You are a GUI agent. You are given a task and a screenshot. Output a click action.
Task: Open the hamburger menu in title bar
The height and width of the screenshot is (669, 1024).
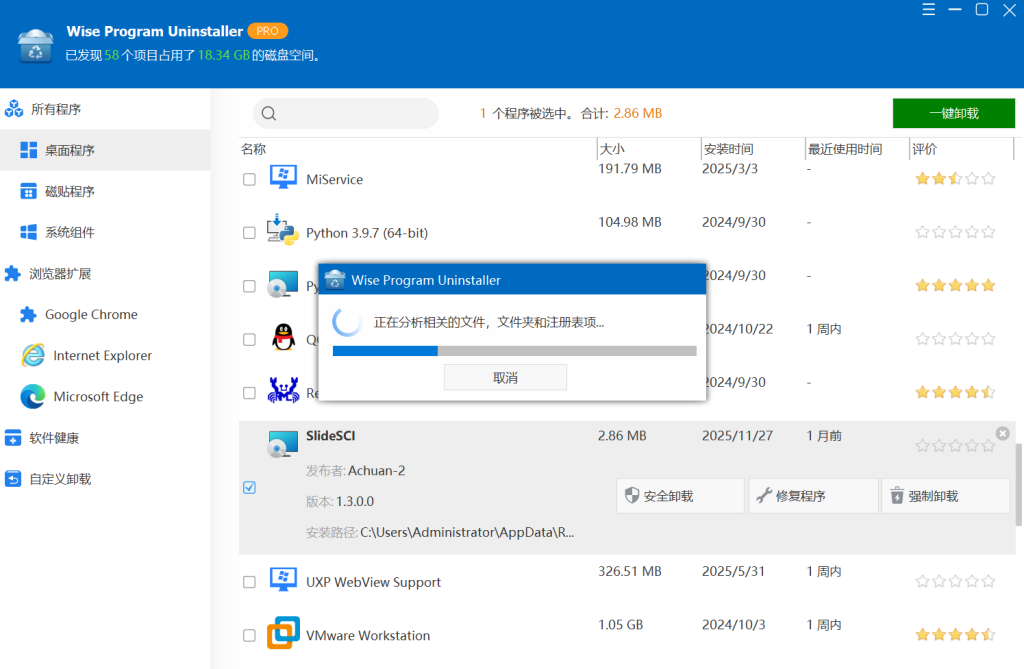[x=928, y=10]
